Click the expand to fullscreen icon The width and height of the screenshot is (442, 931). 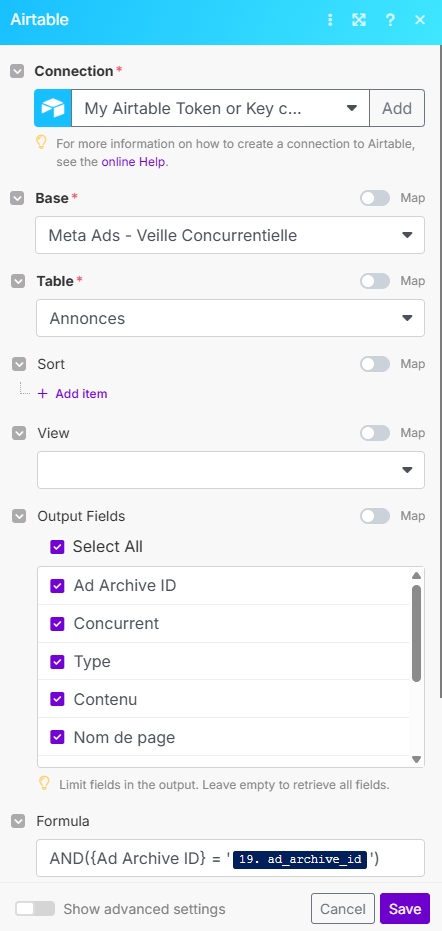(359, 20)
